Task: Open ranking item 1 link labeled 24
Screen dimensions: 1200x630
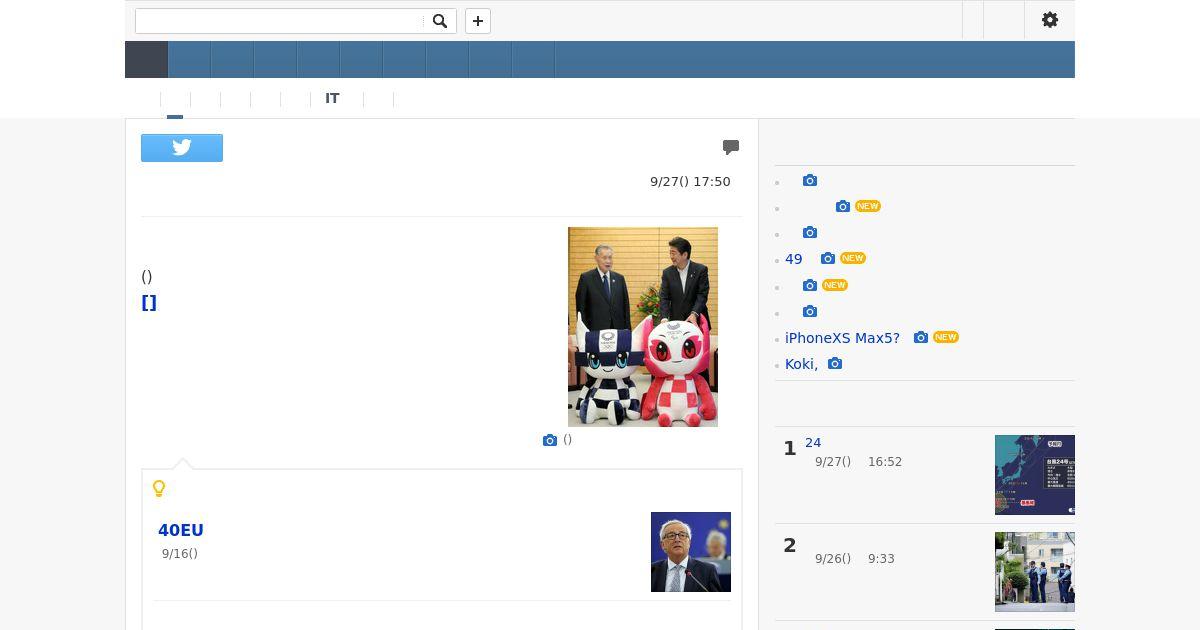Action: (x=813, y=443)
